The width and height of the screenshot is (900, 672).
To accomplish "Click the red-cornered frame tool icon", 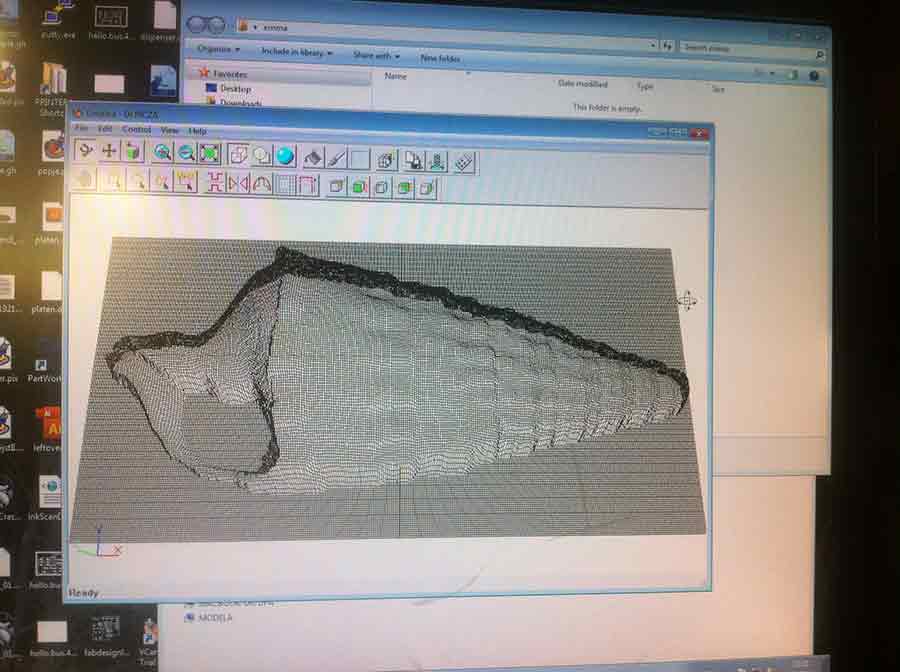I will coord(308,185).
